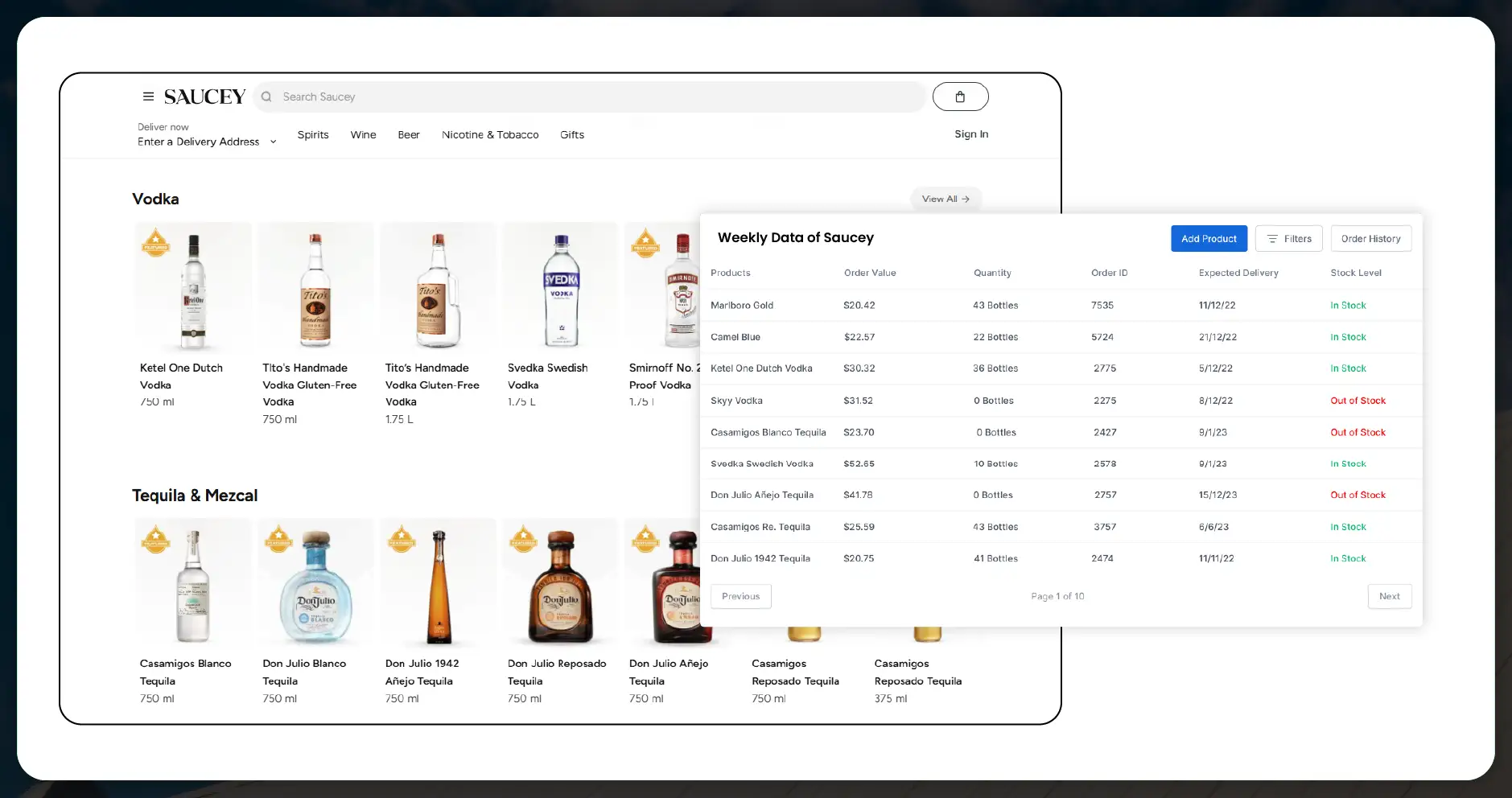This screenshot has width=1512, height=798.
Task: Click the shopping bag cart icon
Action: [960, 97]
